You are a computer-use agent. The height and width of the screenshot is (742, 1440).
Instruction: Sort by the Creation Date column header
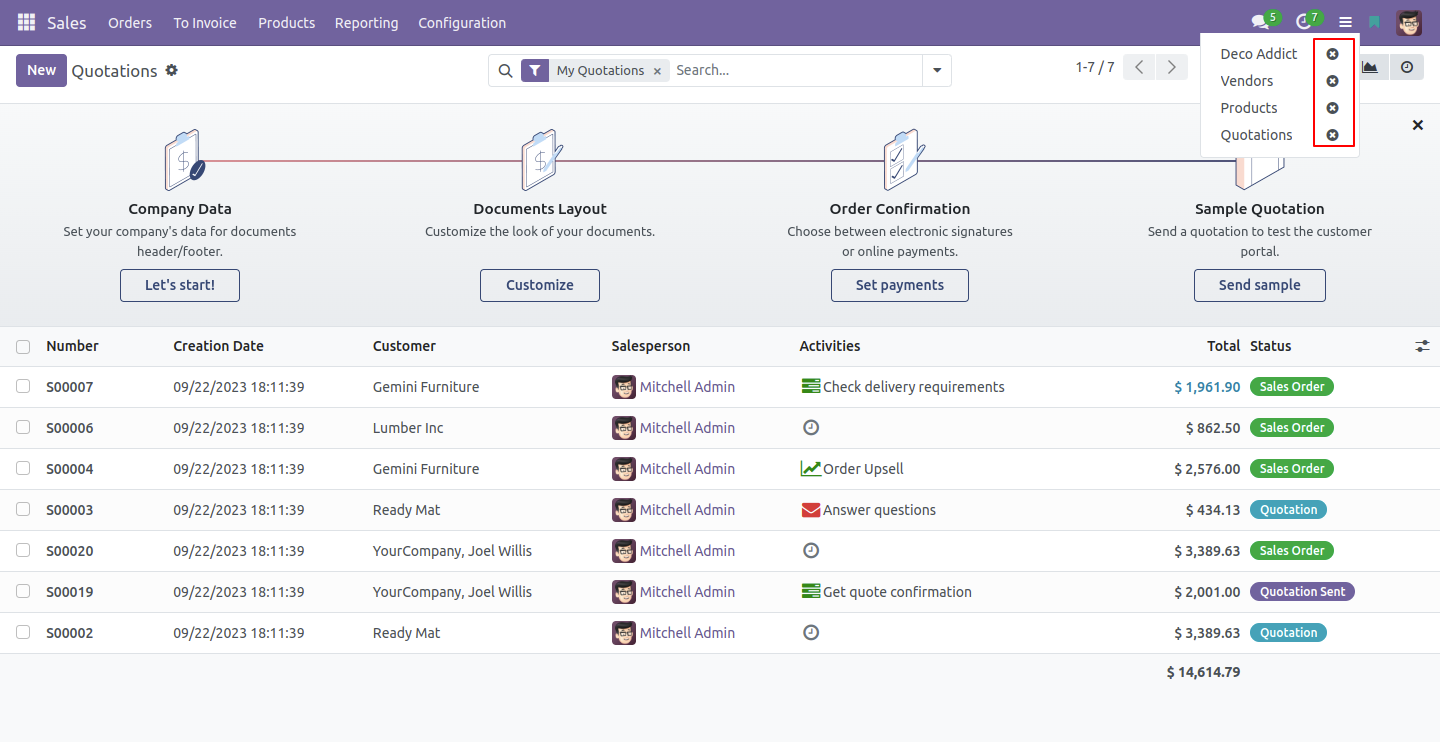[218, 346]
